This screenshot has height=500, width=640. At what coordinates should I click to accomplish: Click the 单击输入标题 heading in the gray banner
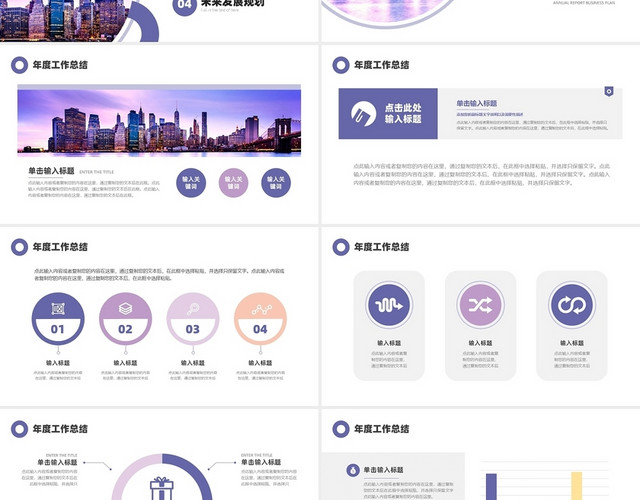(x=477, y=103)
